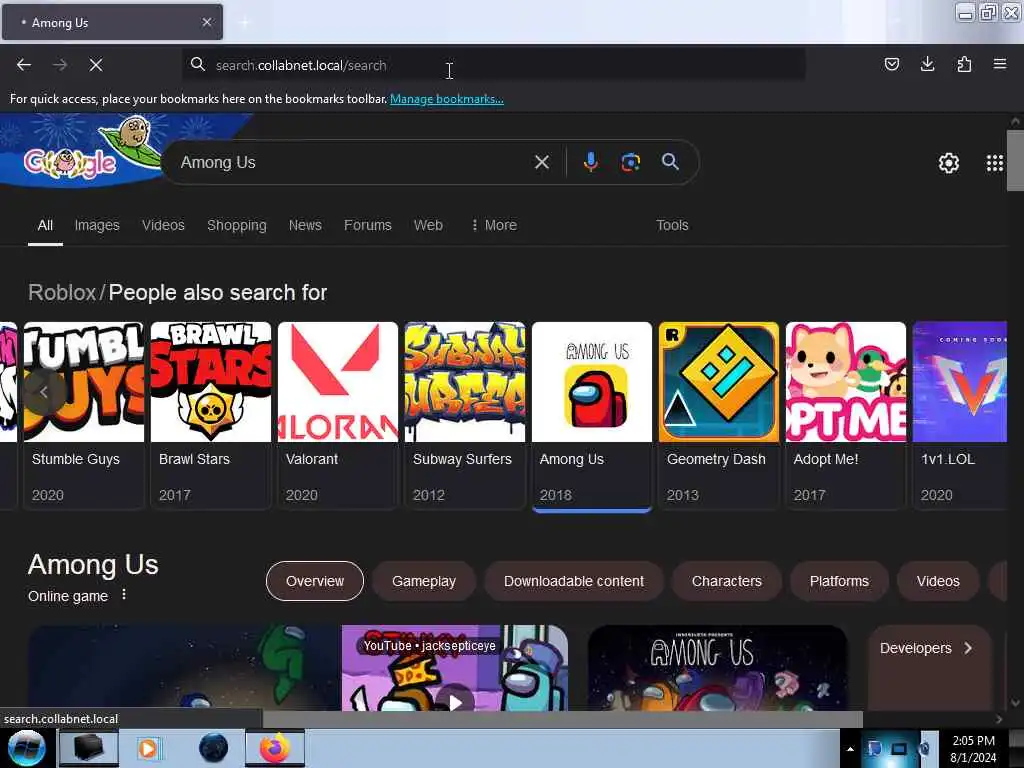Click in the Google search input field
The image size is (1024, 768).
353,163
